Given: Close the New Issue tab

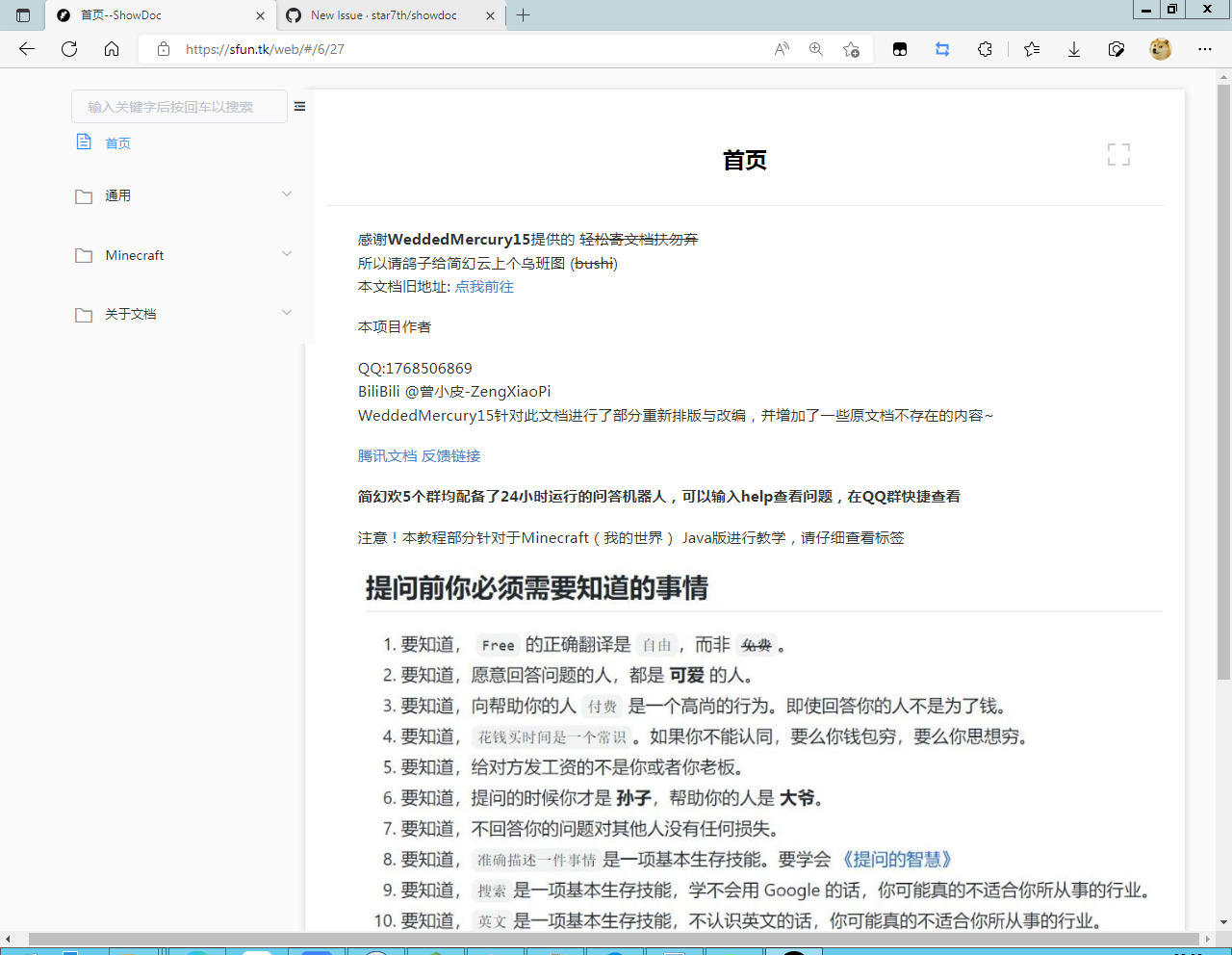Looking at the screenshot, I should tap(490, 15).
